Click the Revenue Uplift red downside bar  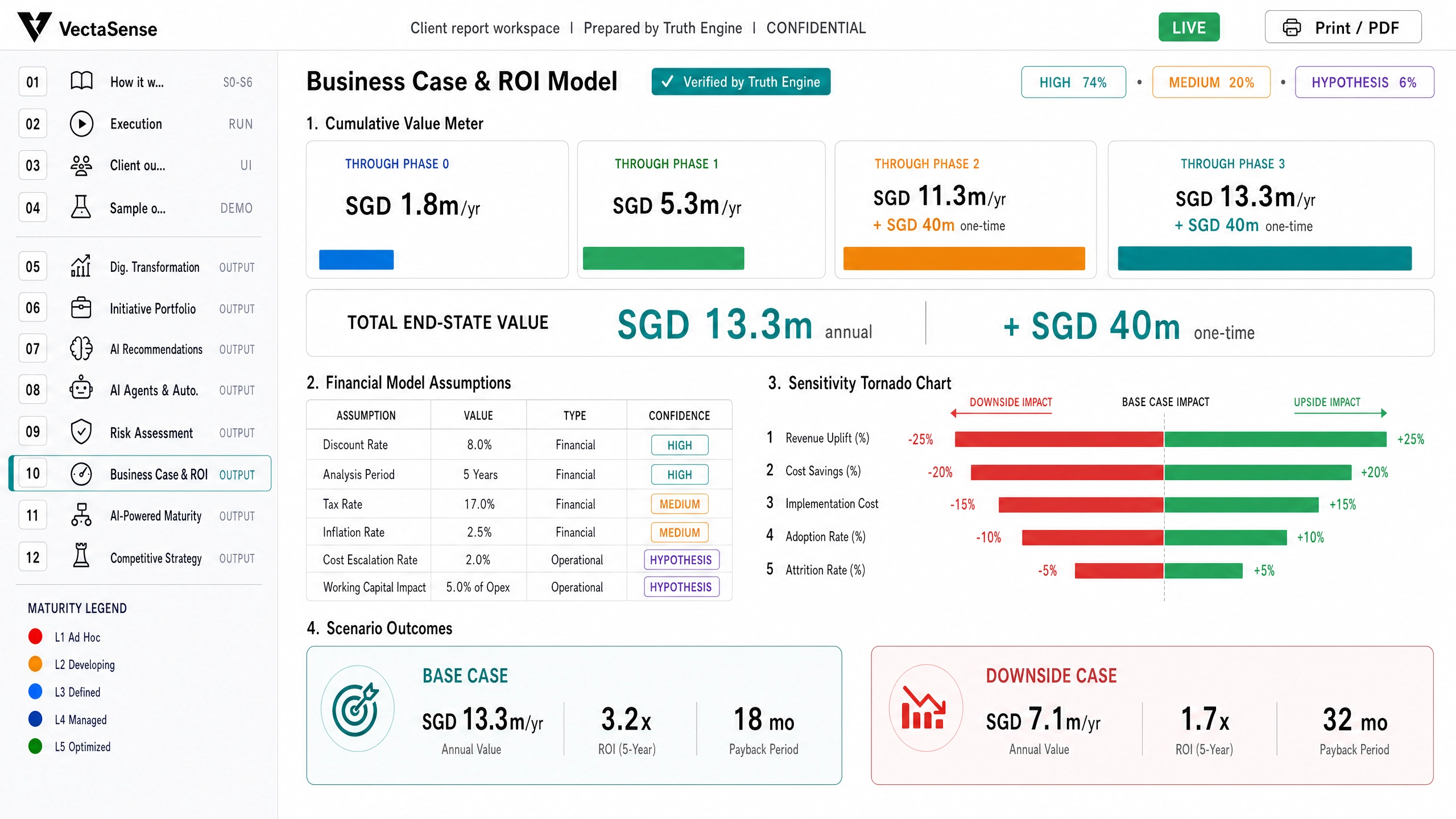[1059, 439]
